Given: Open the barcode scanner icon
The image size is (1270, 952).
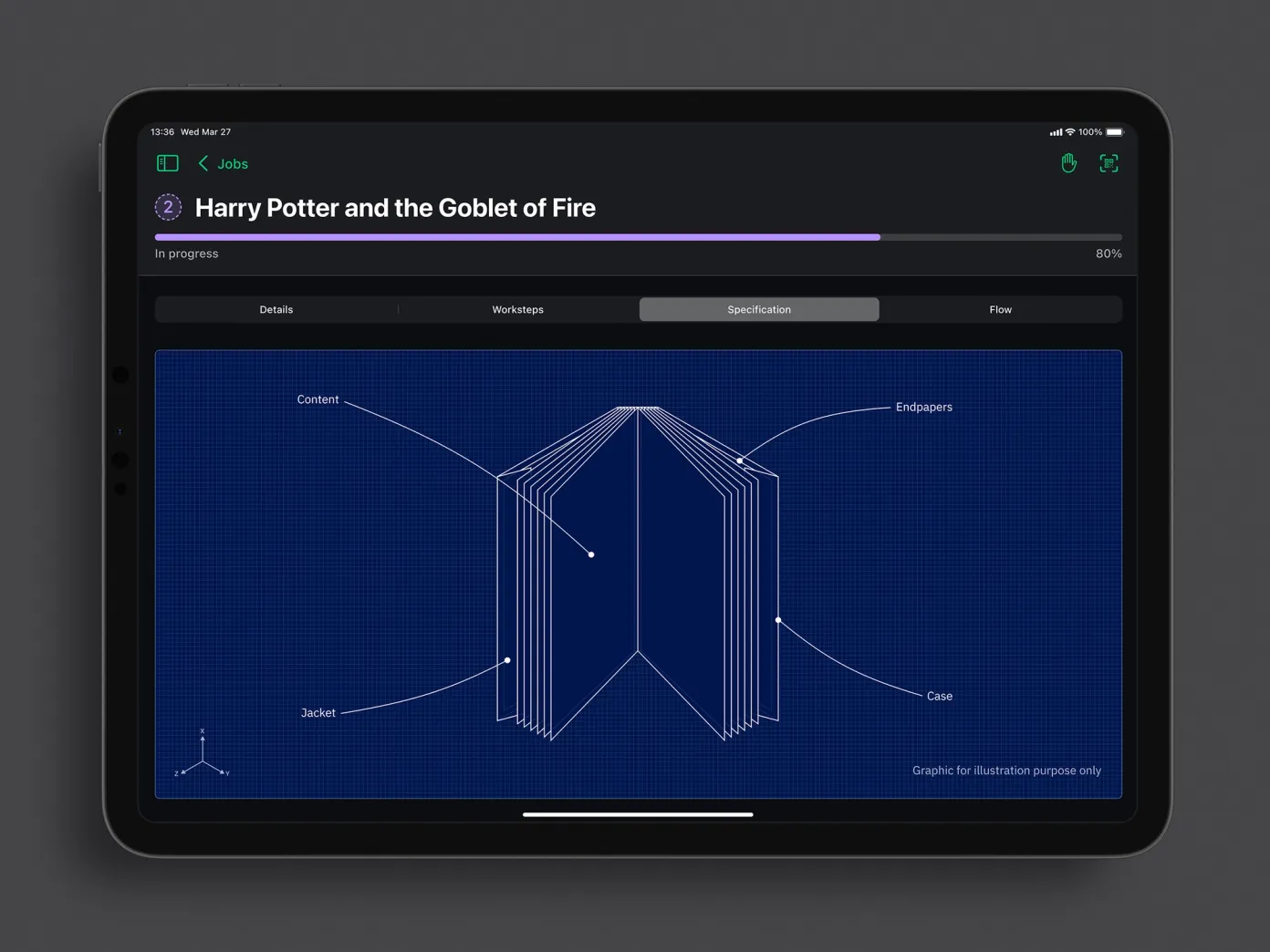Looking at the screenshot, I should (1109, 163).
